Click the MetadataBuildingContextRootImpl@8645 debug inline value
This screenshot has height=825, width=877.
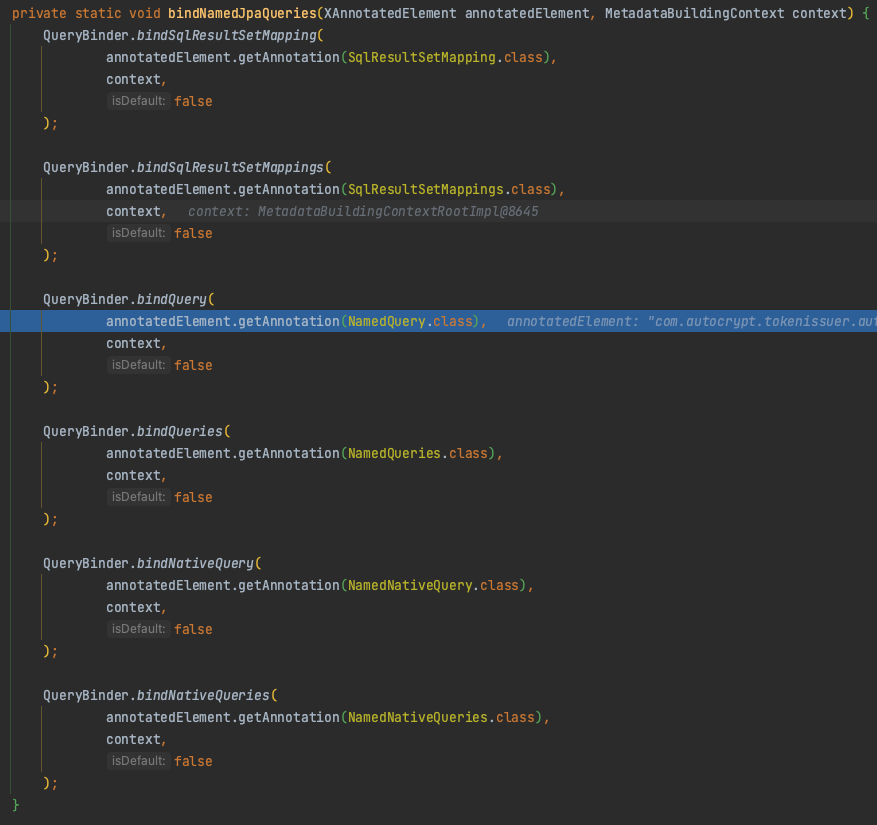[x=398, y=211]
